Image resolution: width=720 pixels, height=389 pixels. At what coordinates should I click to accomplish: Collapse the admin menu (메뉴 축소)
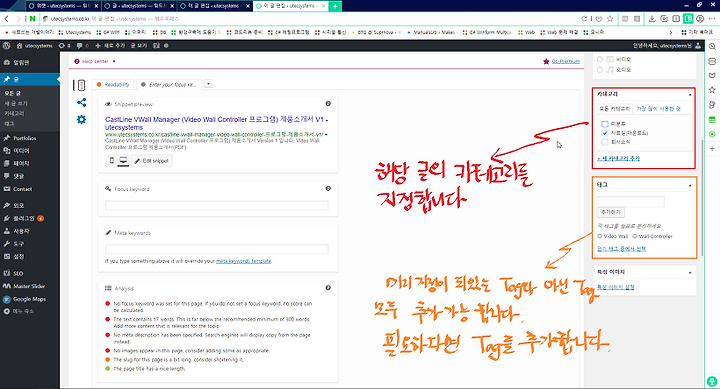(x=18, y=311)
